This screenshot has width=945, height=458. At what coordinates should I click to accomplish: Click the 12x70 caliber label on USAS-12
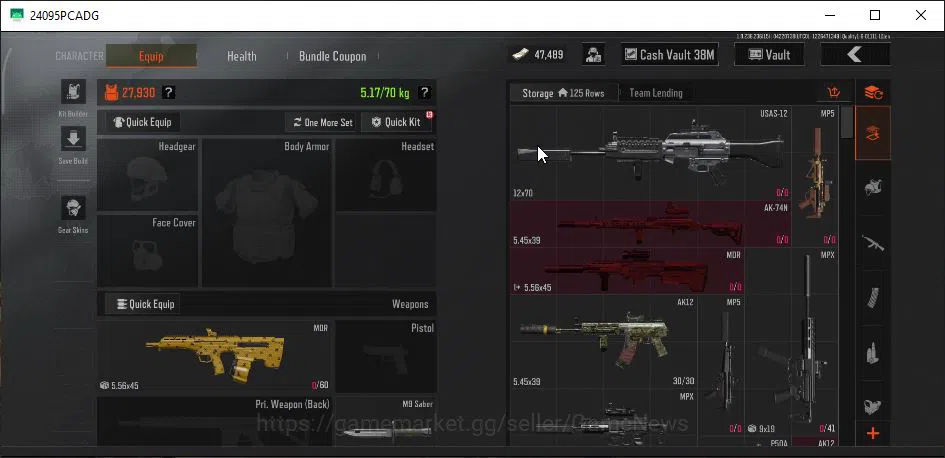[523, 193]
